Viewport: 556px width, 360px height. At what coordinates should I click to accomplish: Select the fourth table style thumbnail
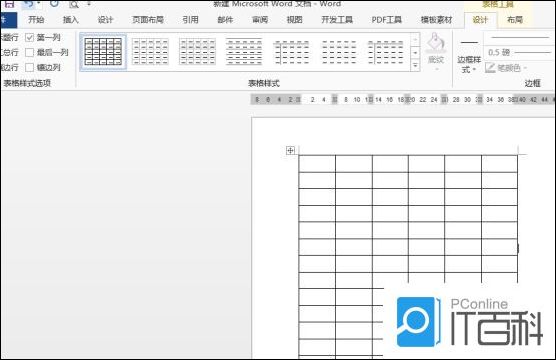(244, 52)
